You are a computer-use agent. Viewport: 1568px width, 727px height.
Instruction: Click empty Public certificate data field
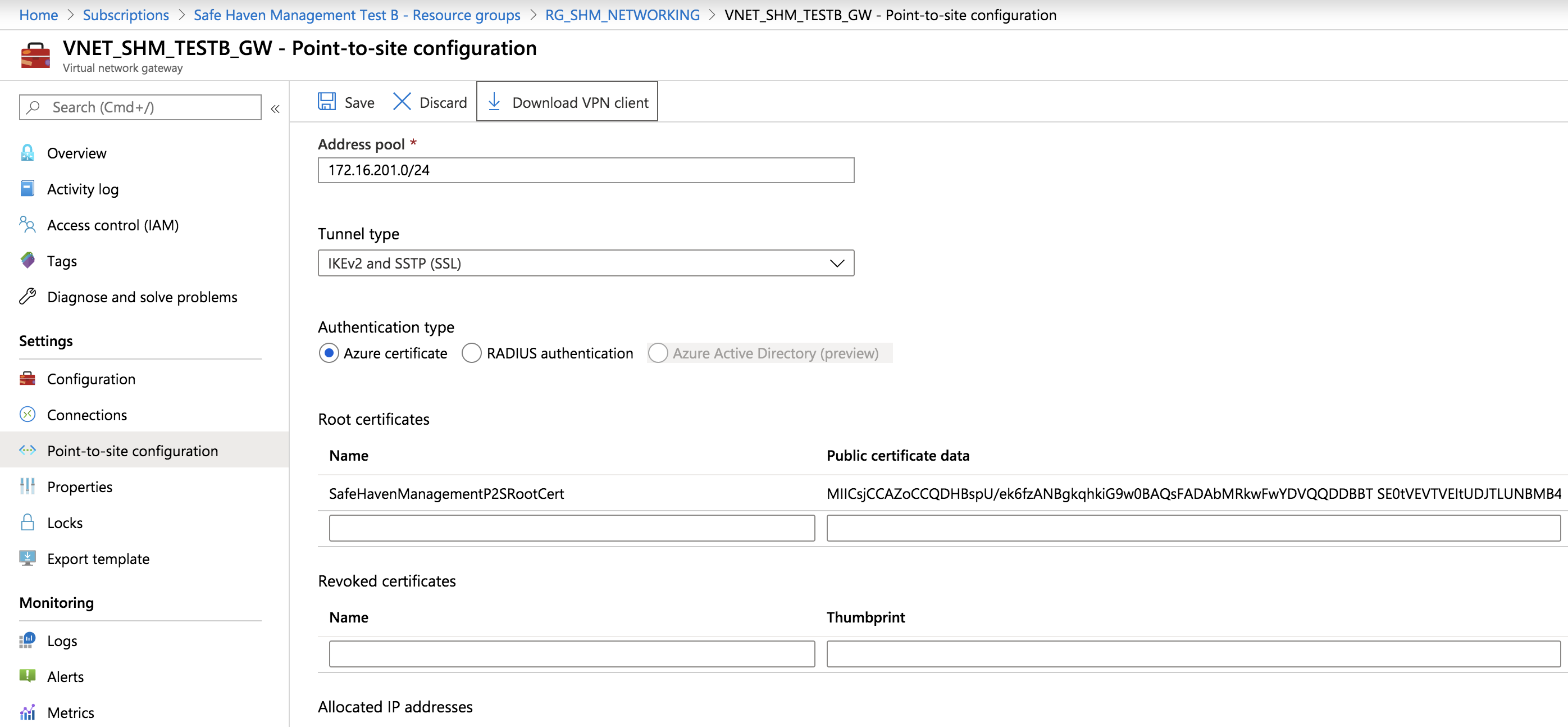(1193, 528)
